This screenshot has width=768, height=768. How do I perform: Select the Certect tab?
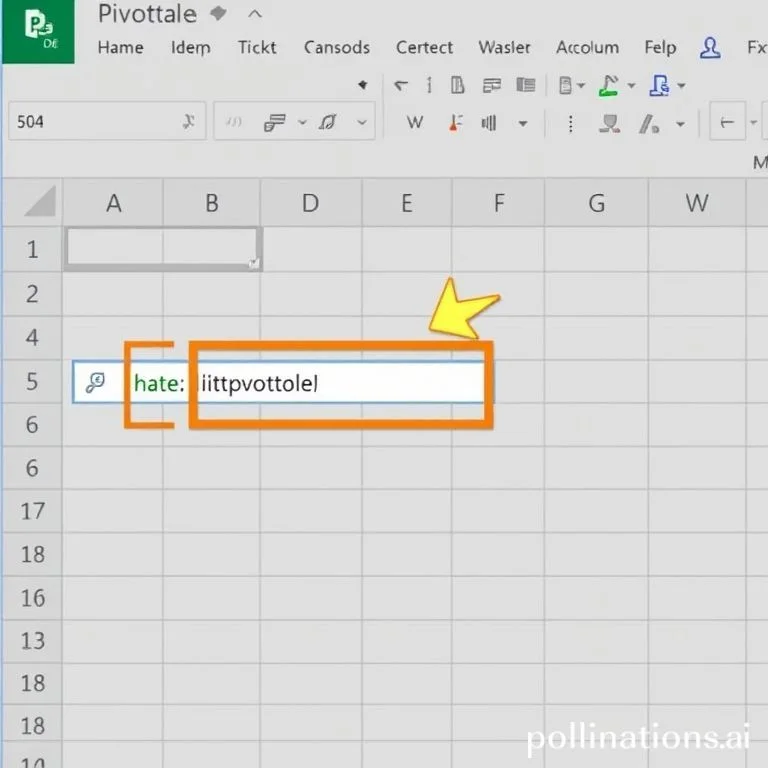pos(424,48)
